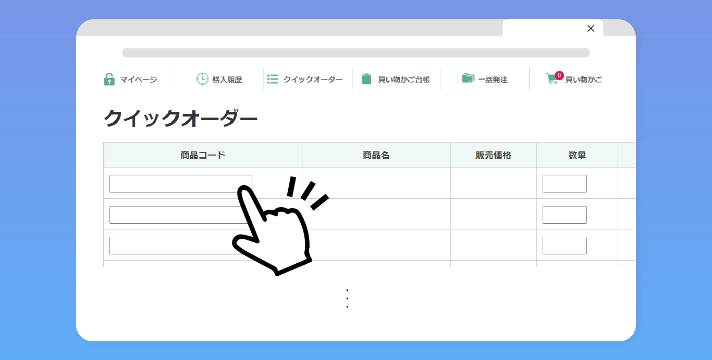
Task: Click the browser address bar
Action: [x=356, y=53]
